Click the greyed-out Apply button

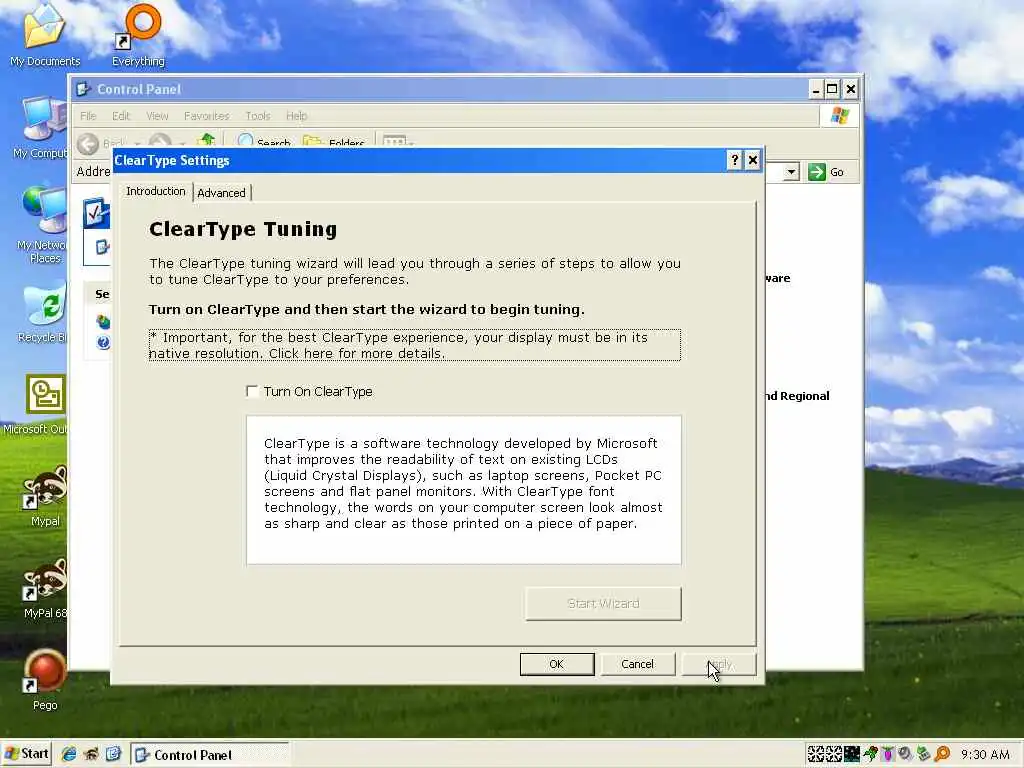click(719, 664)
